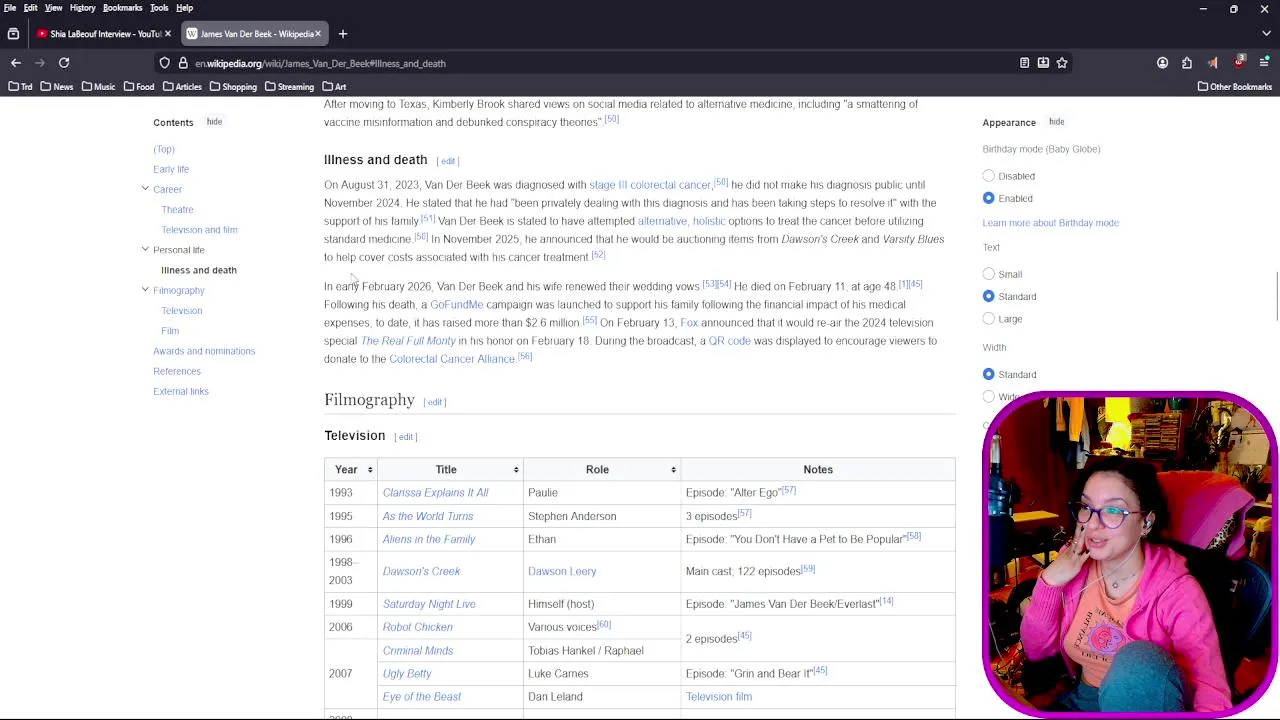Open the Streaming bookmarks folder

(x=289, y=87)
